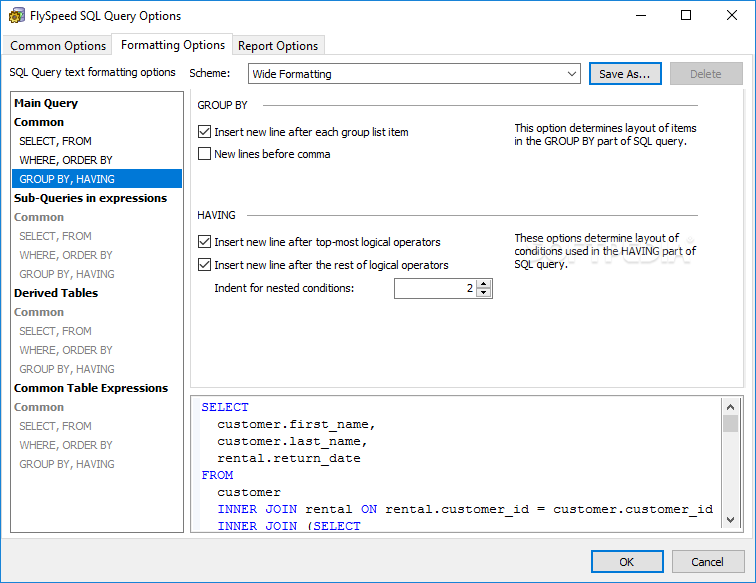756x583 pixels.
Task: Open the Report Options tab
Action: [278, 46]
